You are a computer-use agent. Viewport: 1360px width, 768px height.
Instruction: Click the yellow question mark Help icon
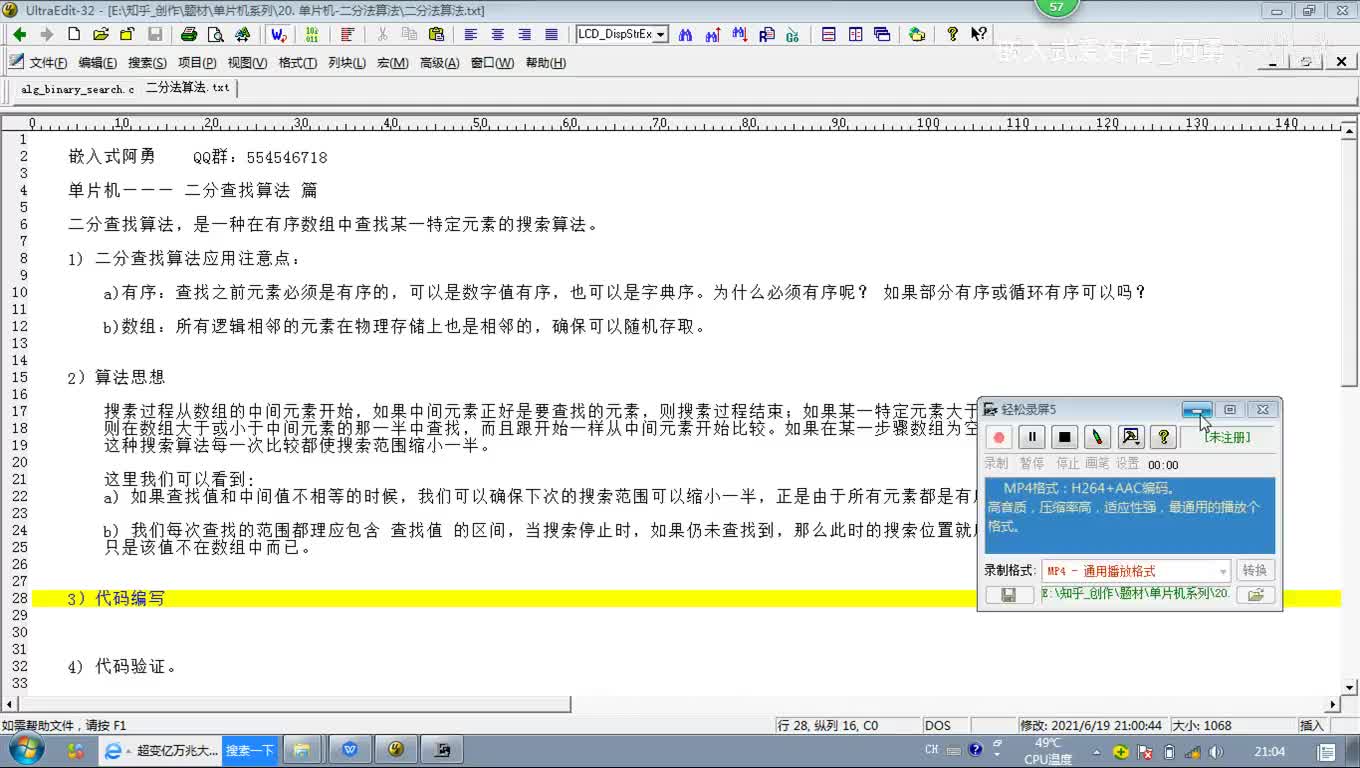pos(952,34)
